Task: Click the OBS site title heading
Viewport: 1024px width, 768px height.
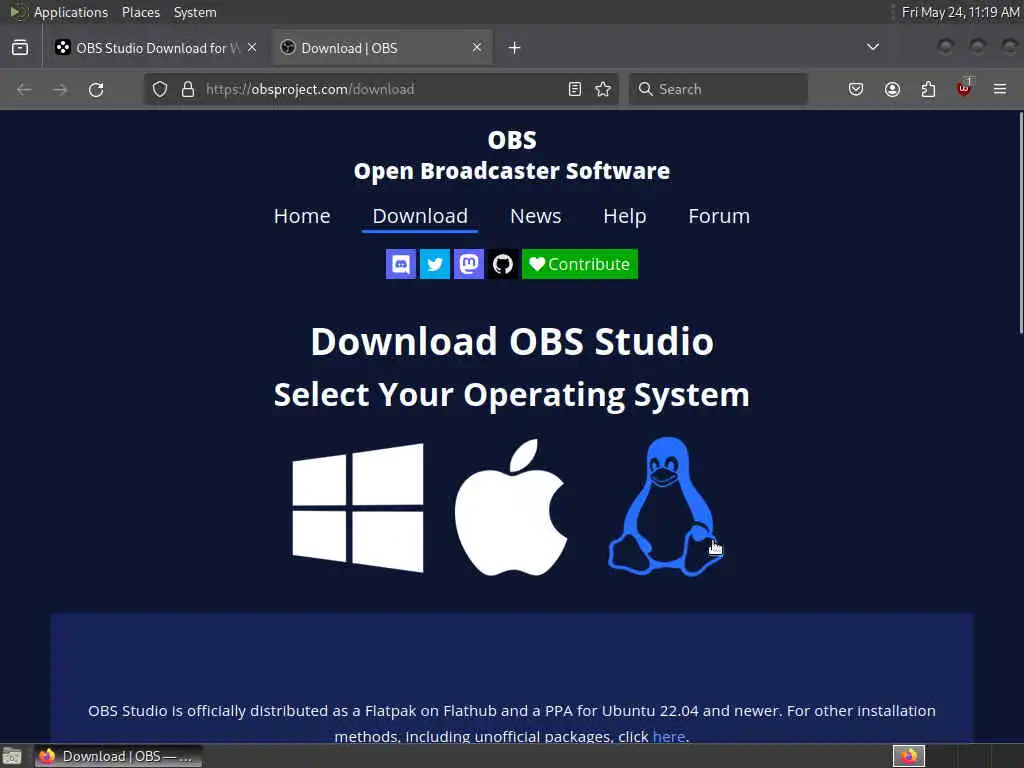Action: (x=512, y=155)
